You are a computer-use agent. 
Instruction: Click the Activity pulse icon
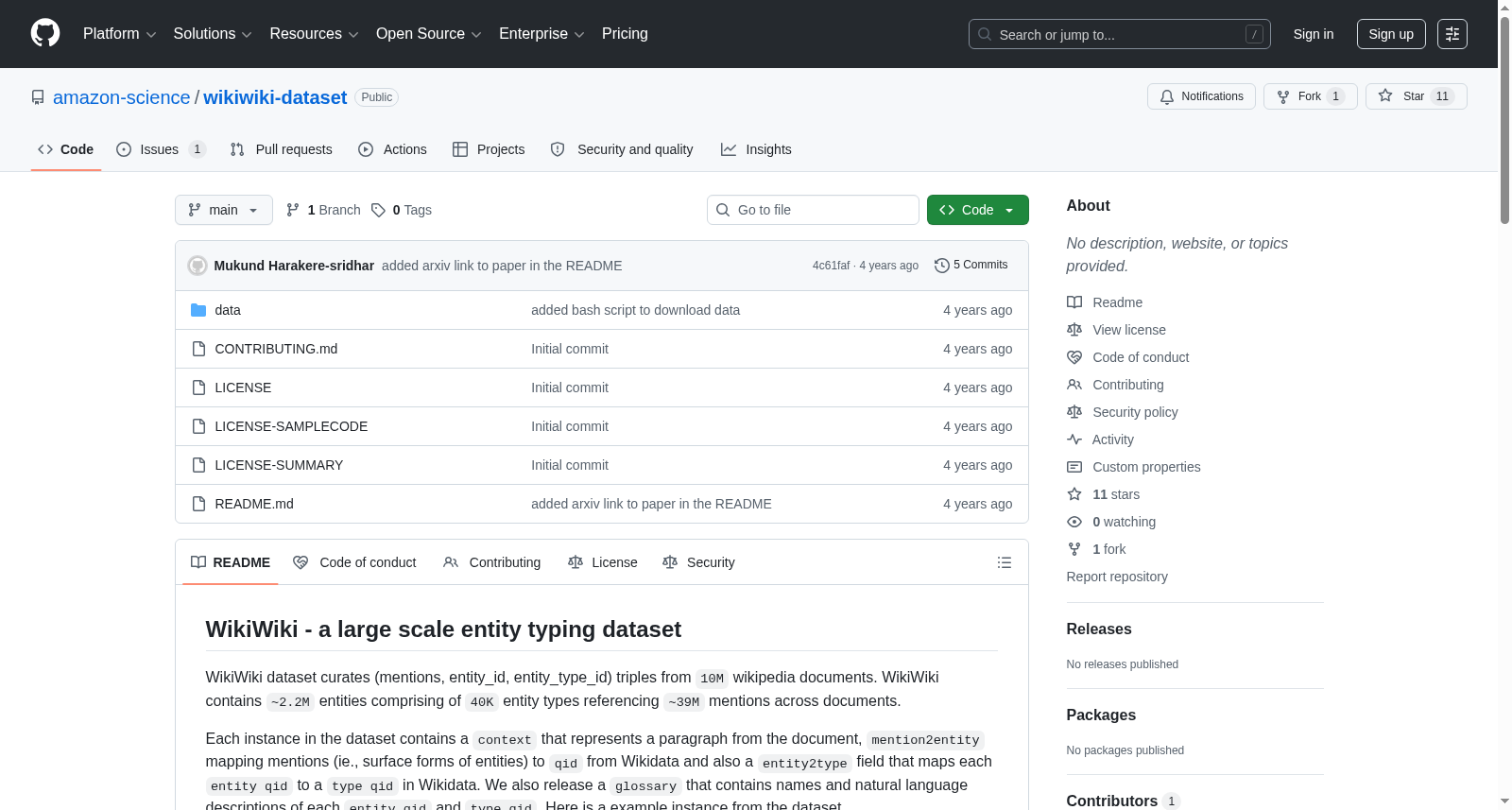click(x=1074, y=439)
